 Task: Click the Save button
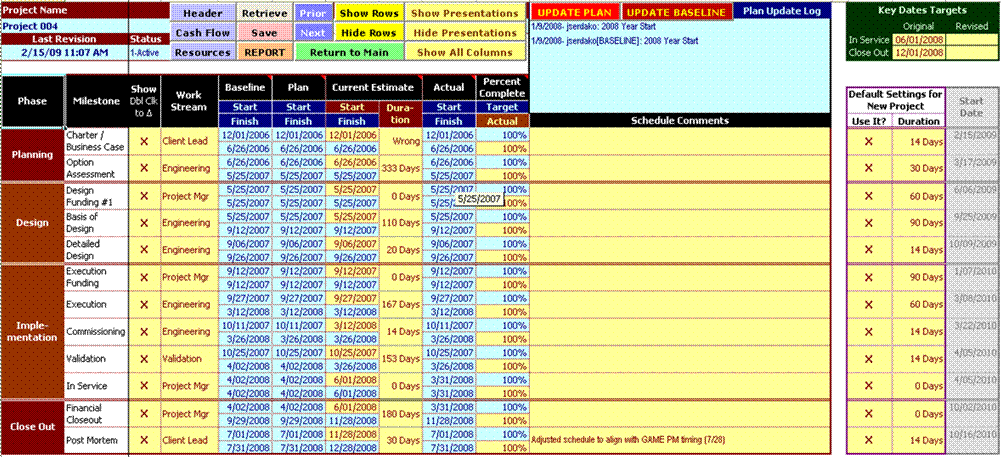click(265, 33)
